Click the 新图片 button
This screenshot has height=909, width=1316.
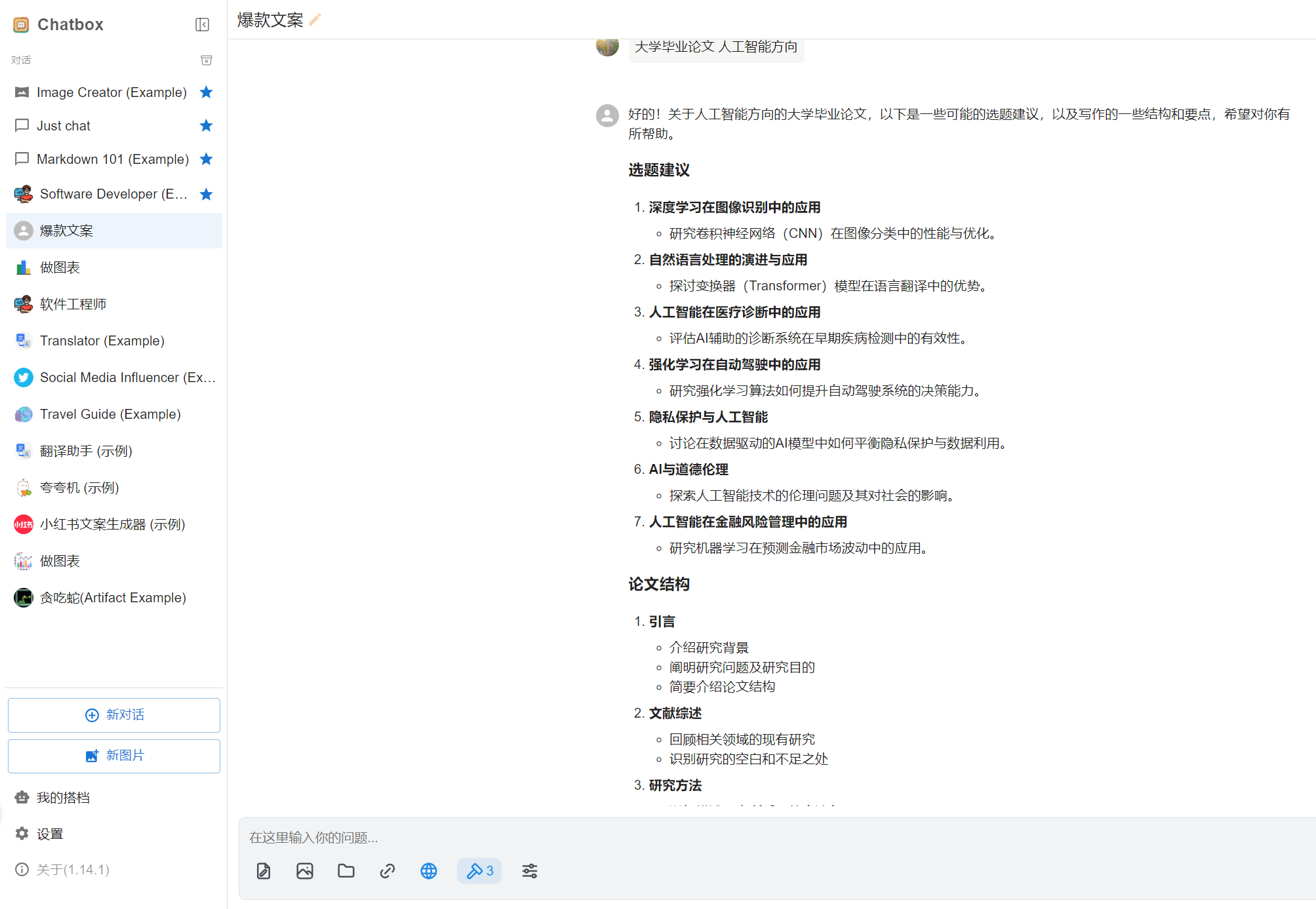(x=114, y=755)
